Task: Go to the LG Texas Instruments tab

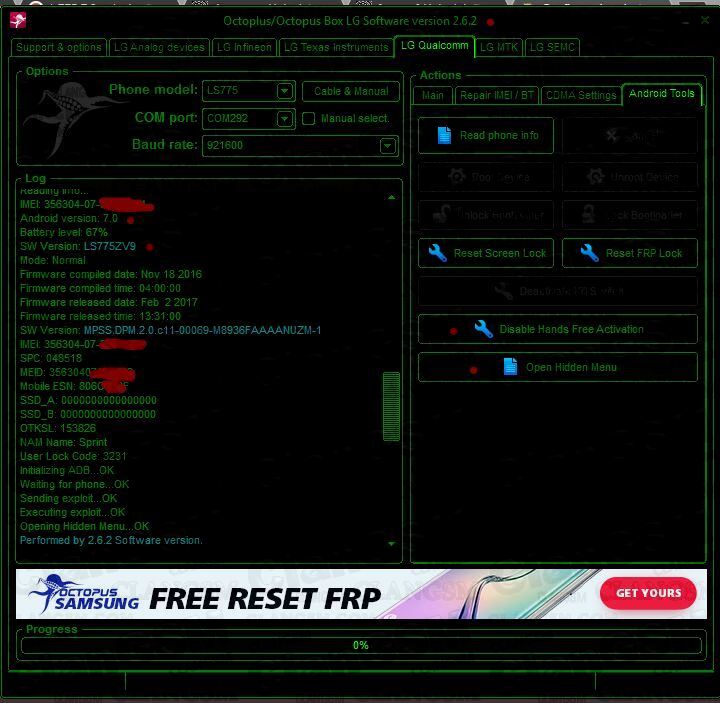Action: 336,47
